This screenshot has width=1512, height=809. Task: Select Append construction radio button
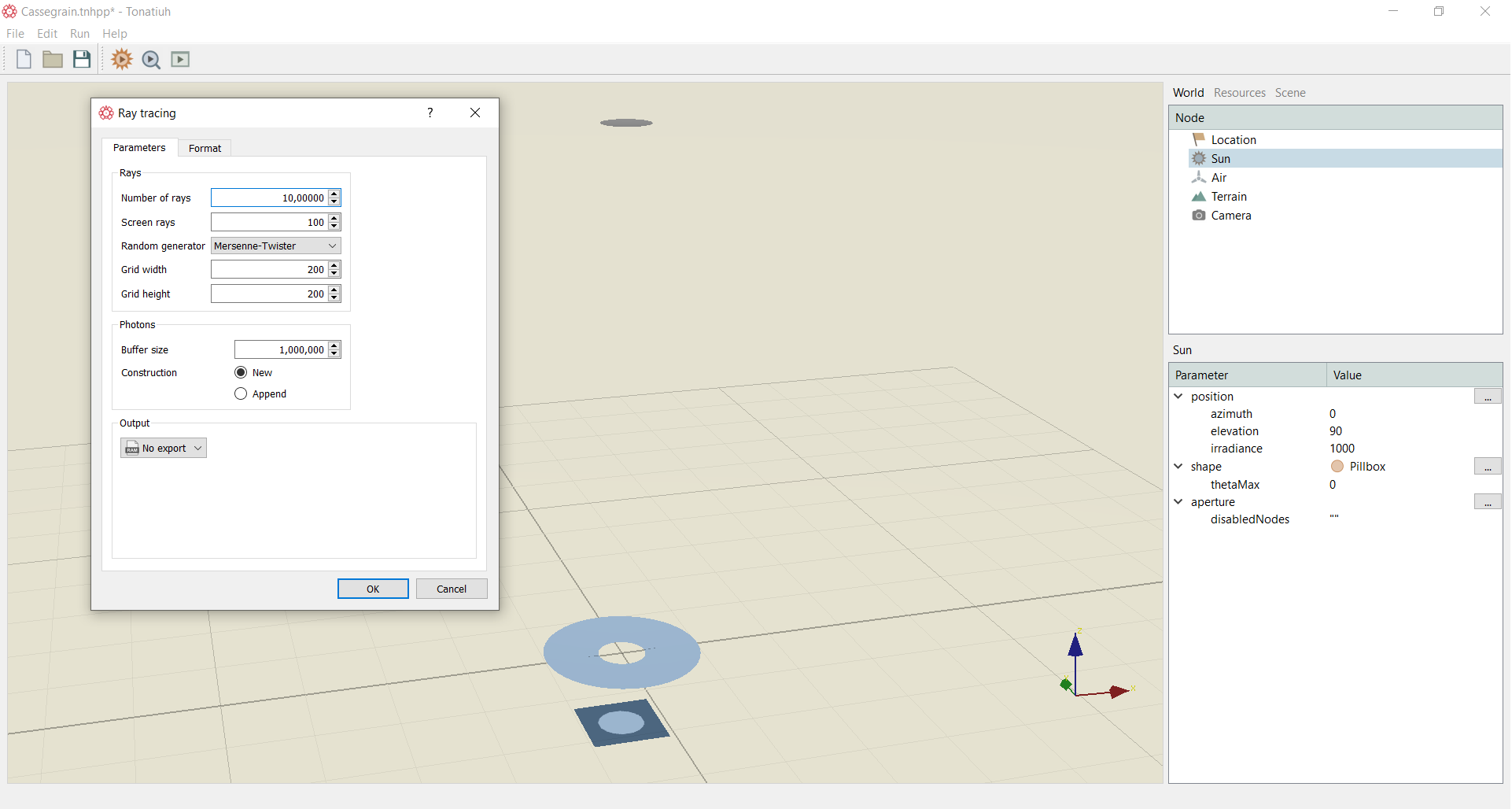coord(241,393)
